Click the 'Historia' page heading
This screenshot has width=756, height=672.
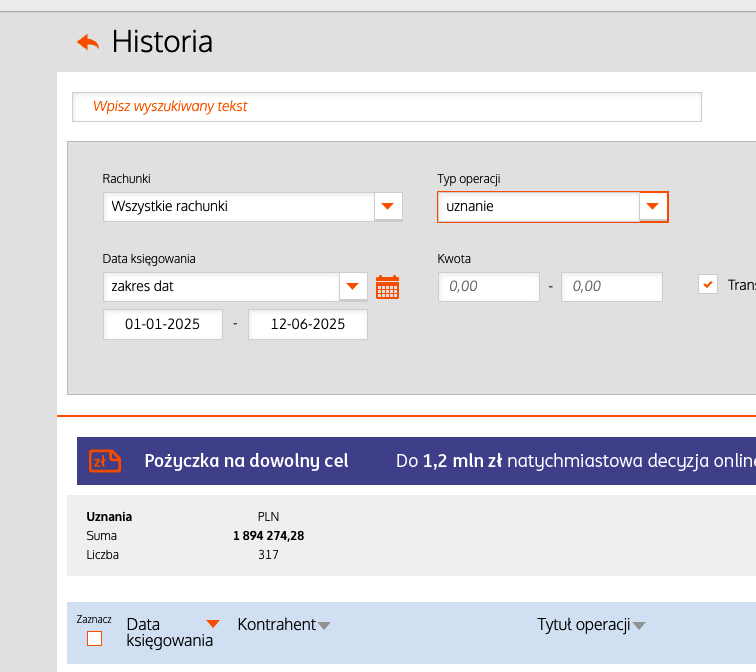[162, 41]
